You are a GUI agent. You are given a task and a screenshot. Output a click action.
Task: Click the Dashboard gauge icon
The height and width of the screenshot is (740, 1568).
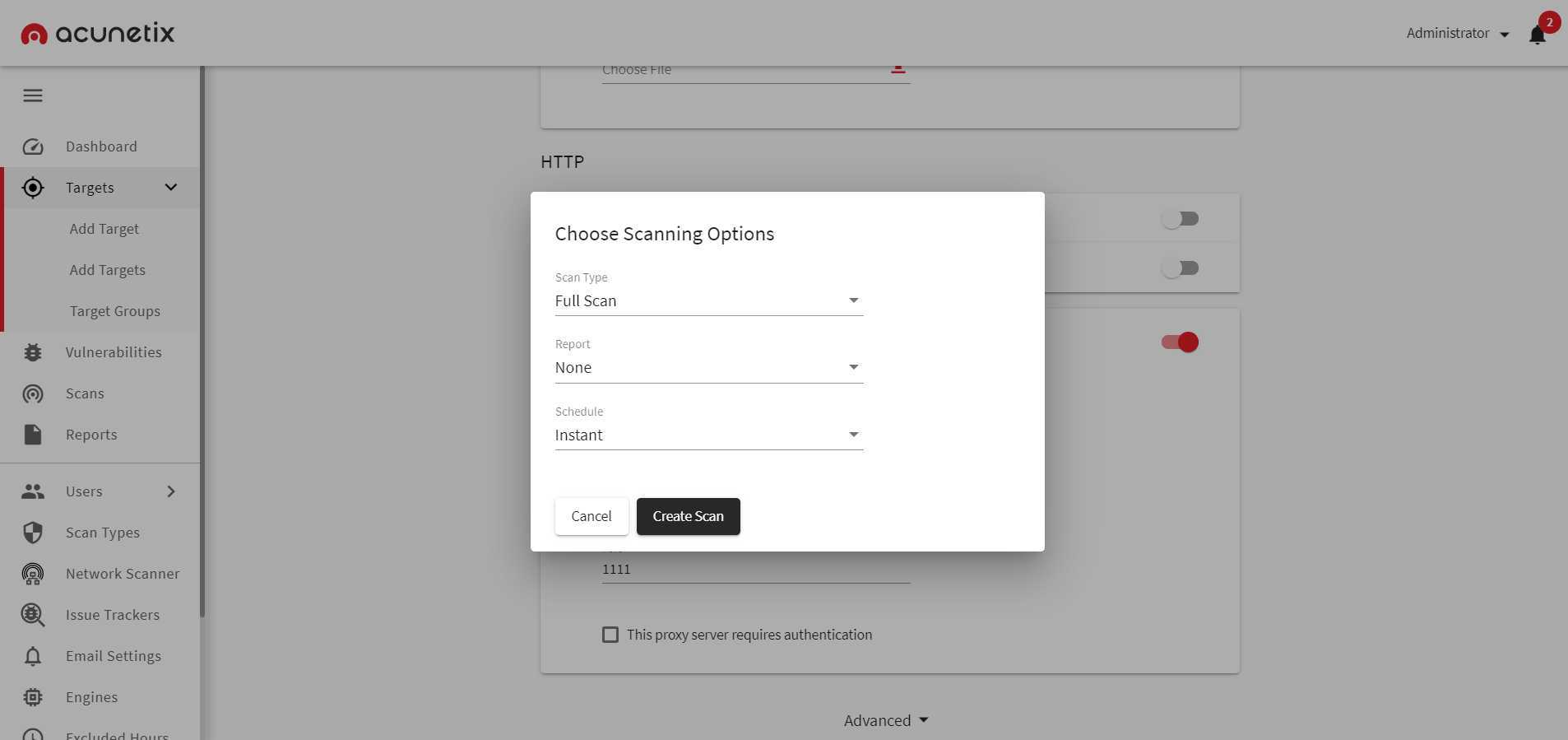pos(33,147)
